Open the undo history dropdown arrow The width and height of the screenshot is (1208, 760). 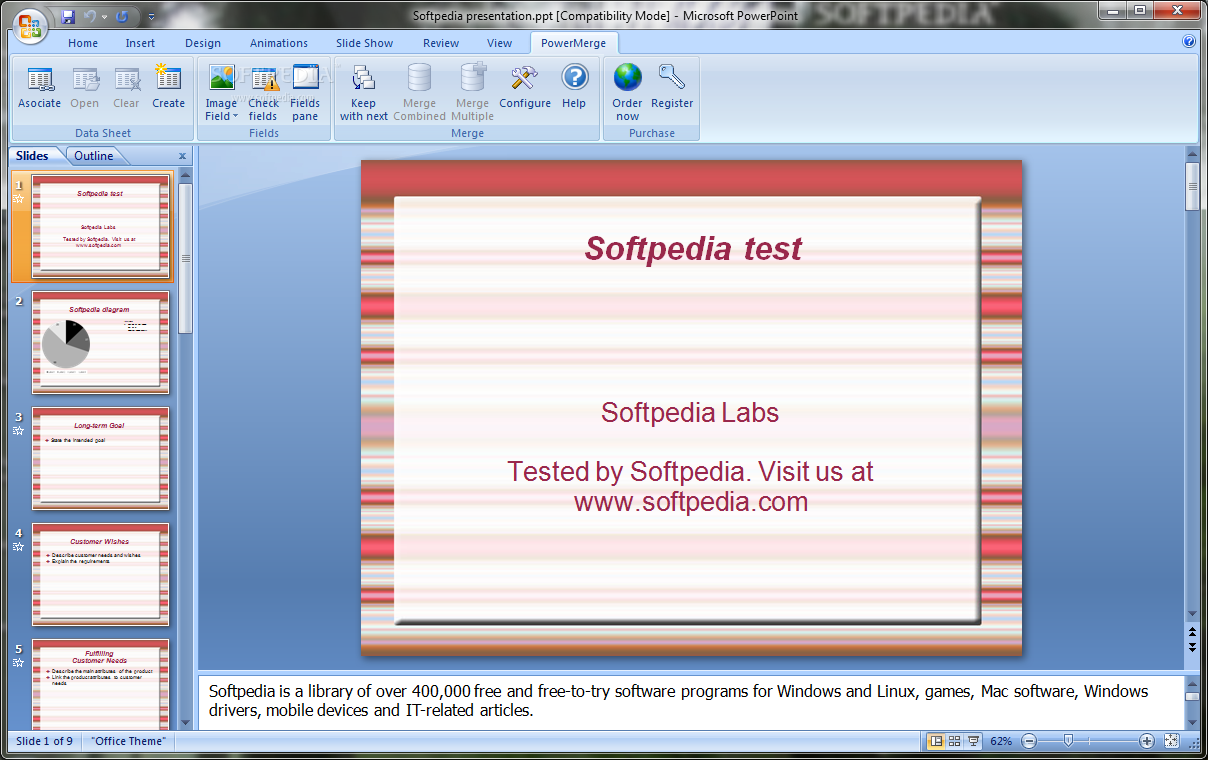tap(105, 16)
